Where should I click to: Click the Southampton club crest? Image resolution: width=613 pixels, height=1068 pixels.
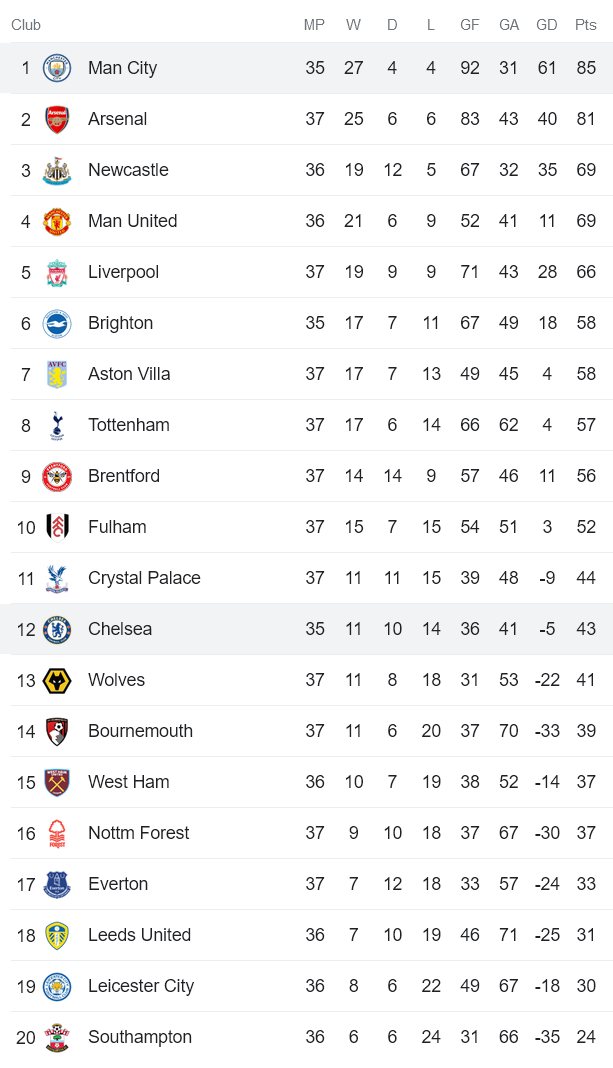click(x=57, y=1036)
